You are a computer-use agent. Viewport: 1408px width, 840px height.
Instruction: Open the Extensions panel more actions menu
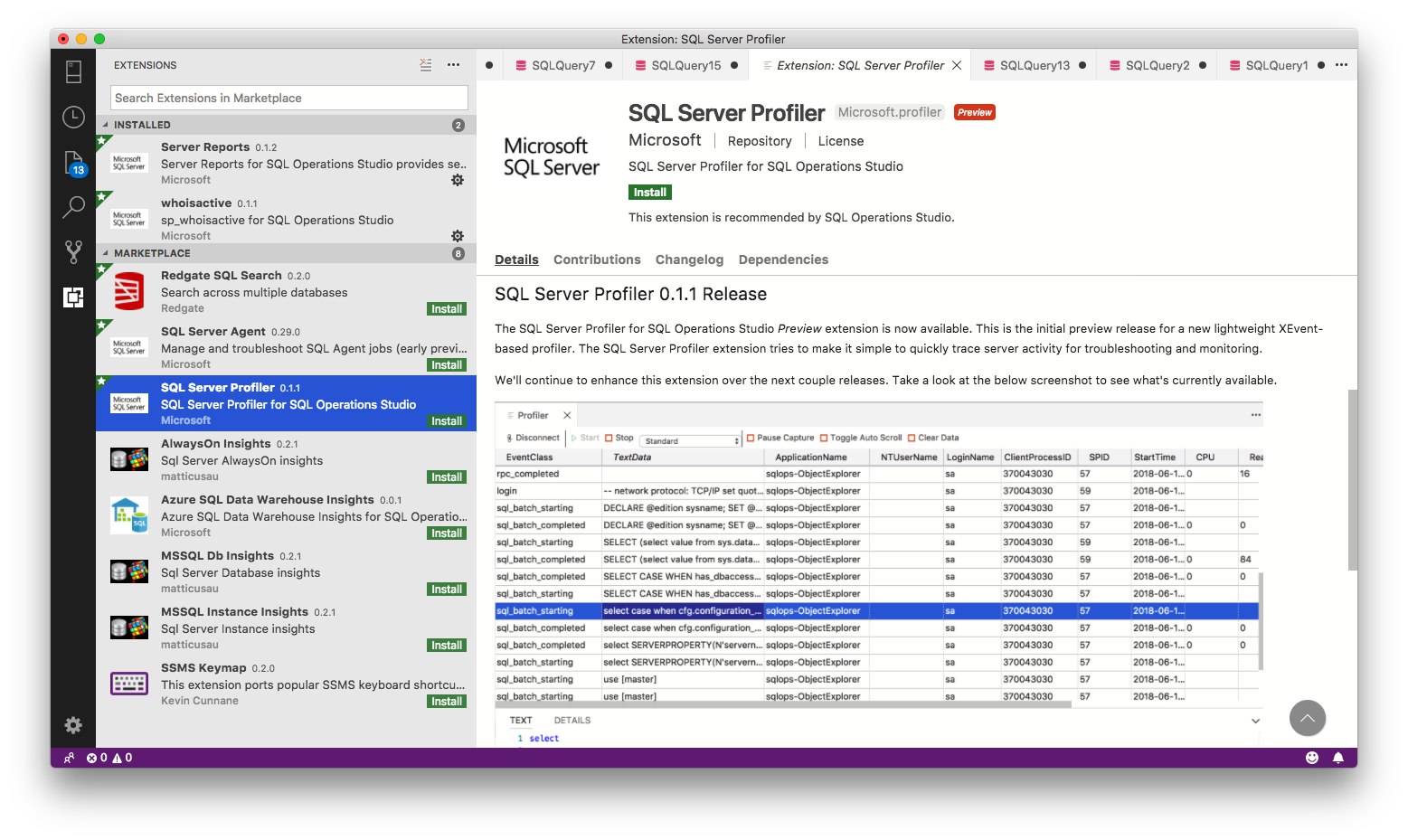[x=454, y=65]
